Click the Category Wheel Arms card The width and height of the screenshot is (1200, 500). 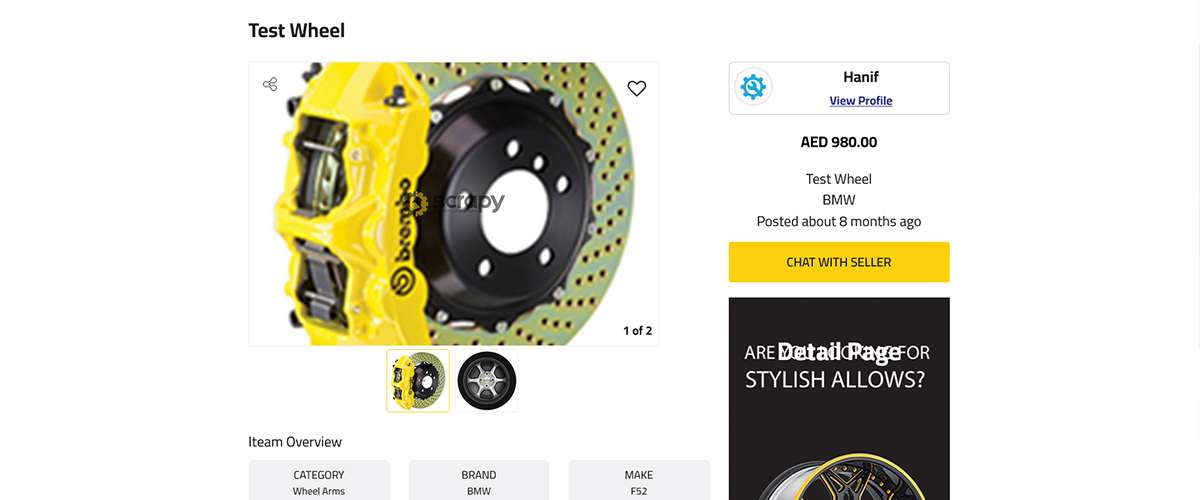point(319,481)
